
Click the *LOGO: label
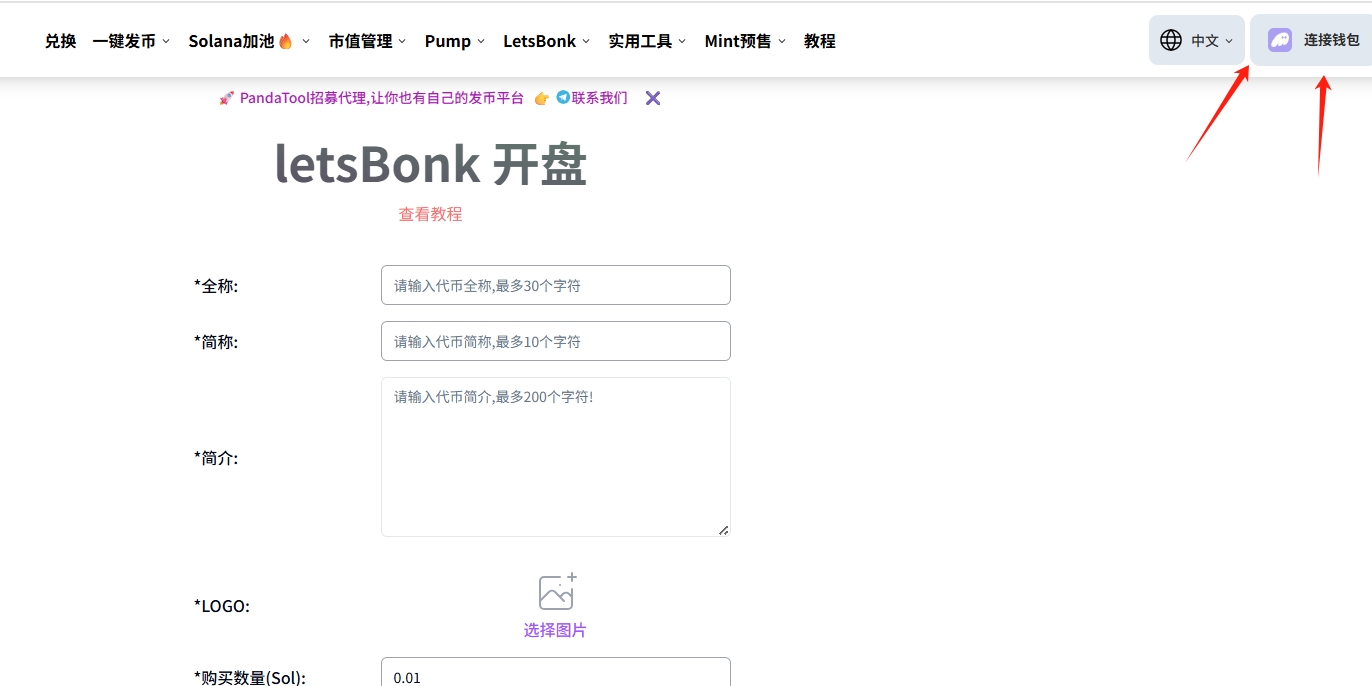coord(222,606)
